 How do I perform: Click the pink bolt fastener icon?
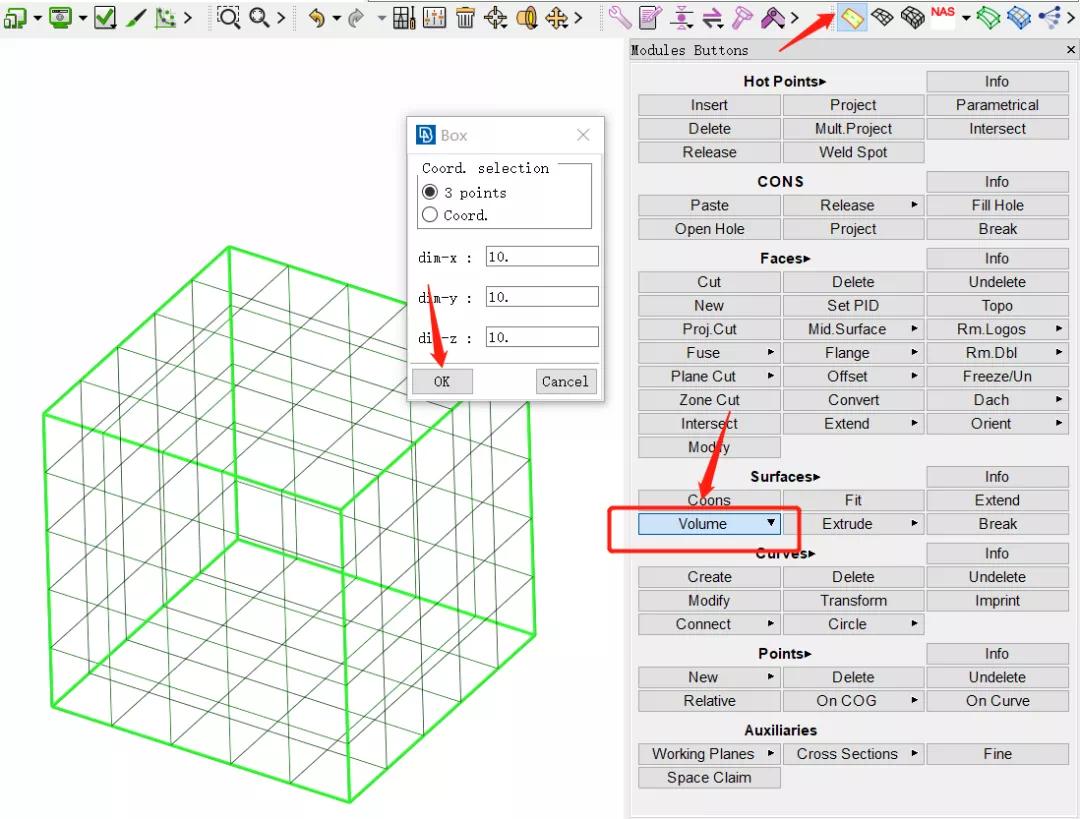(x=742, y=17)
